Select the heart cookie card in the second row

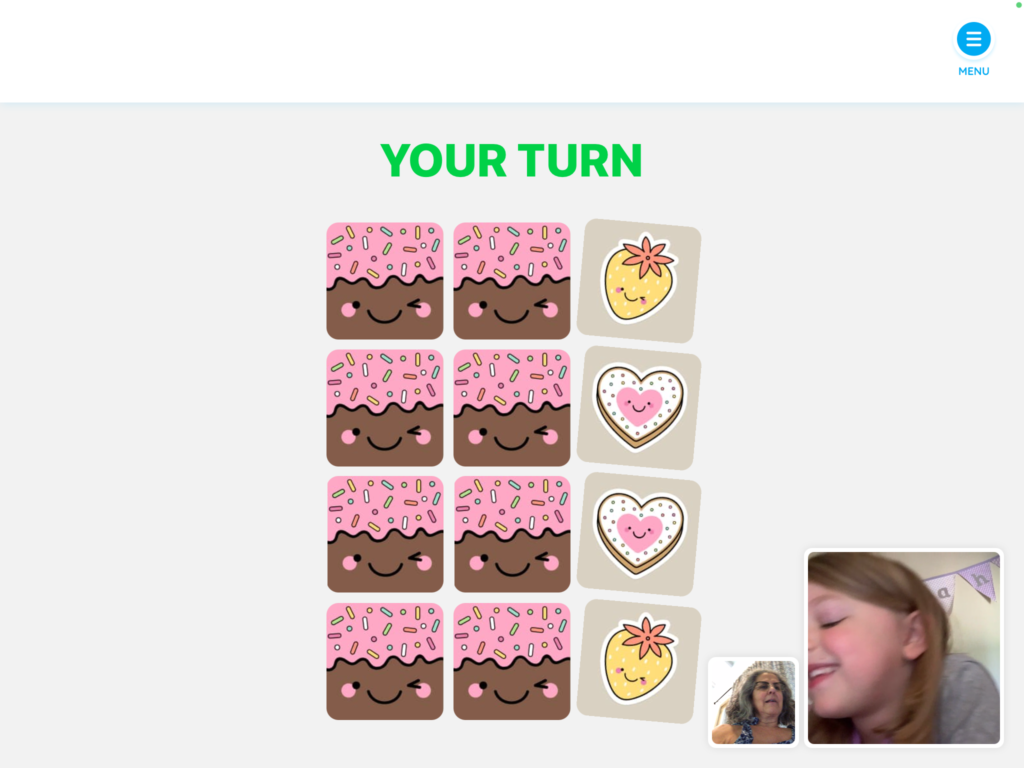(x=639, y=408)
